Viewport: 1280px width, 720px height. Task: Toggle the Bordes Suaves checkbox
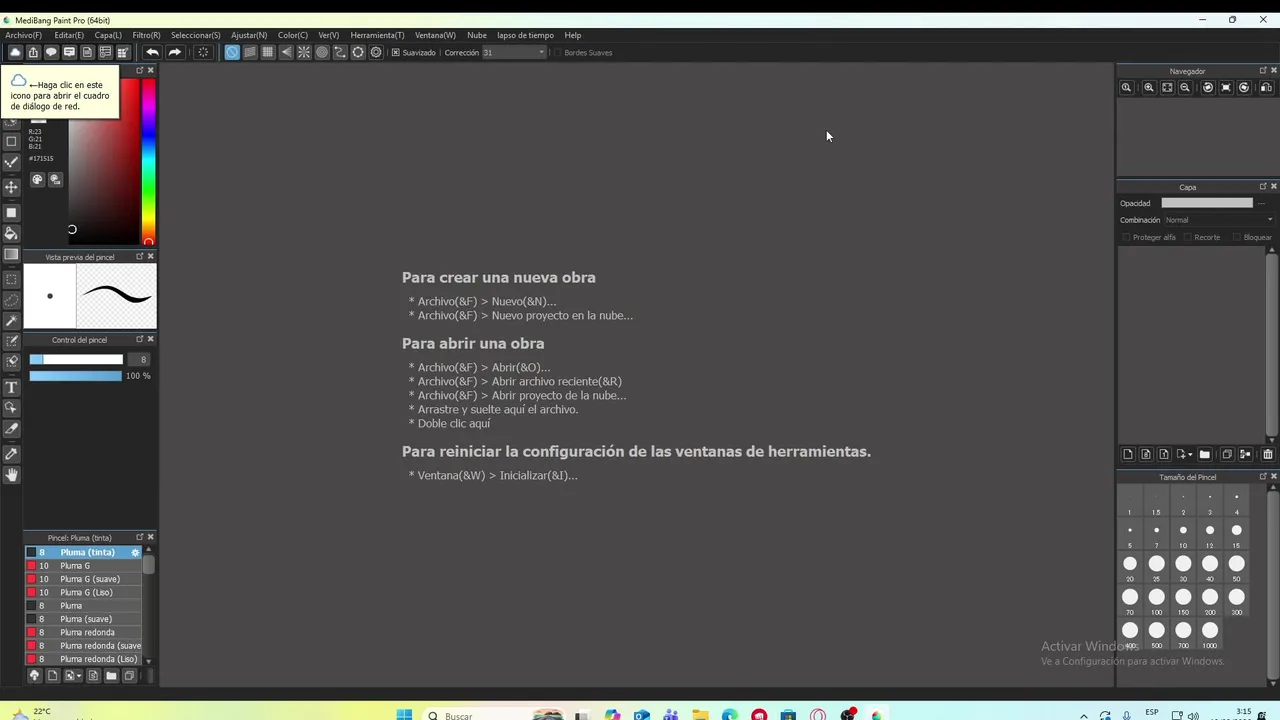click(x=556, y=52)
